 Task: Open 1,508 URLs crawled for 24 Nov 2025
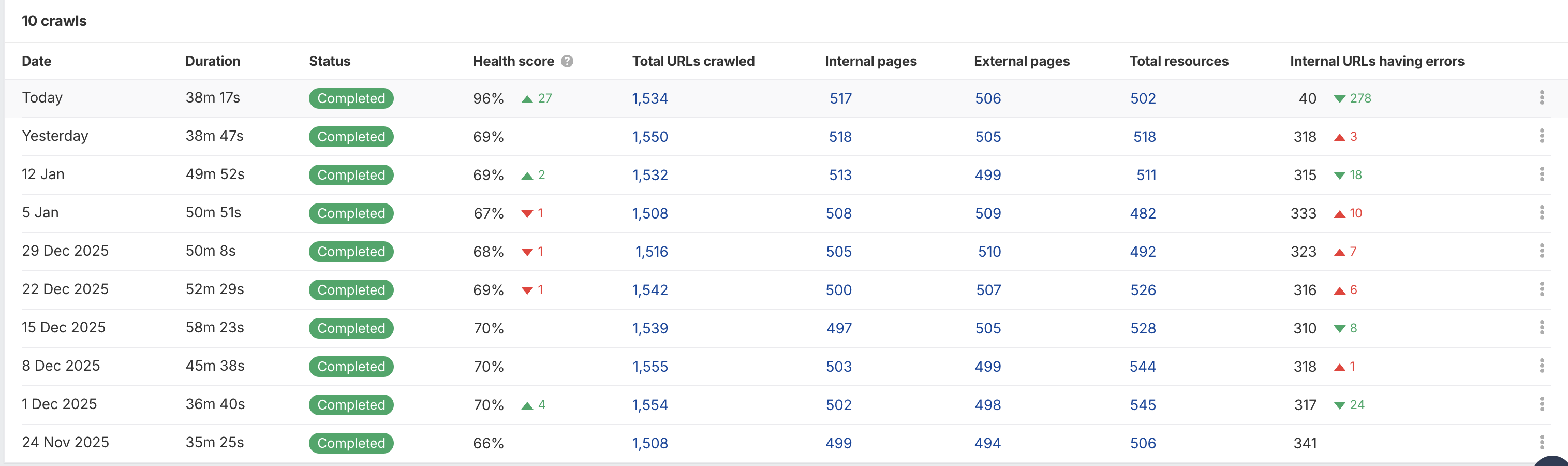click(649, 443)
